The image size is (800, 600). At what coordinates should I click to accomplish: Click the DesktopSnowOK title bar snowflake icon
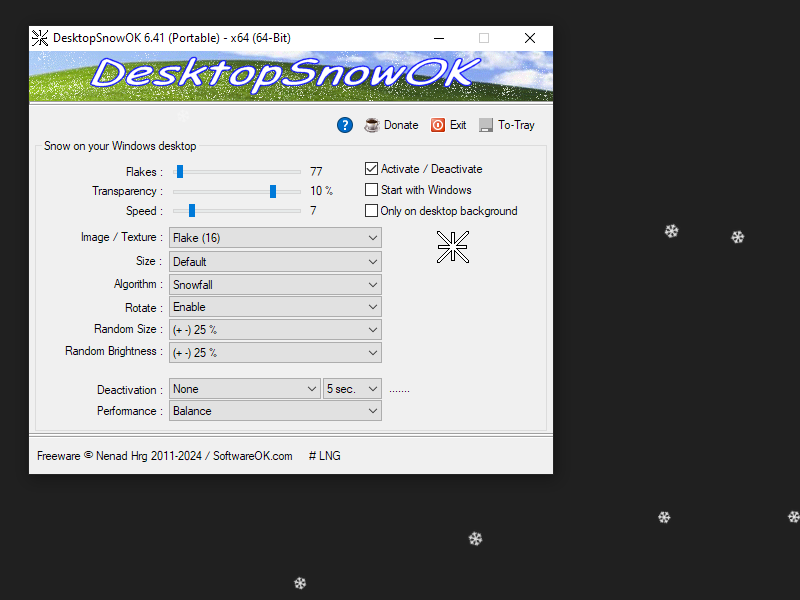[x=40, y=38]
